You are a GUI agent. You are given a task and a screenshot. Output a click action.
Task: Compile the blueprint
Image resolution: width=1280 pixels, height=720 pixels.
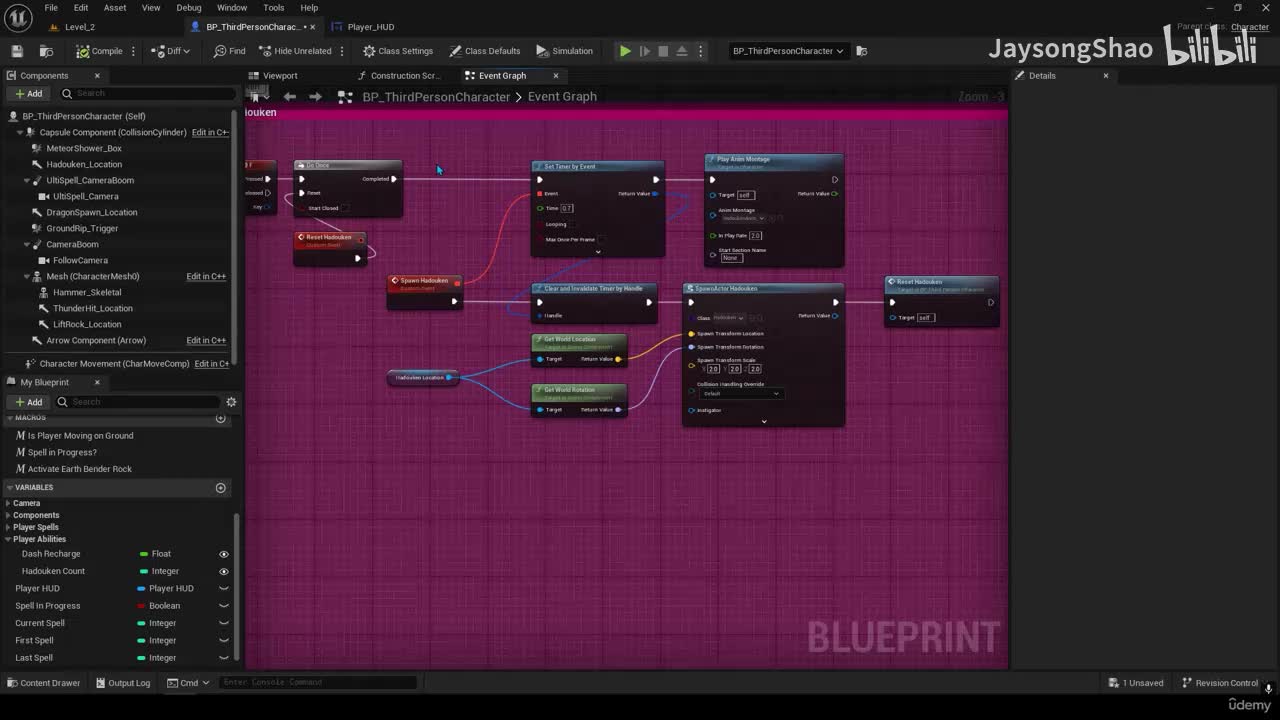[99, 51]
